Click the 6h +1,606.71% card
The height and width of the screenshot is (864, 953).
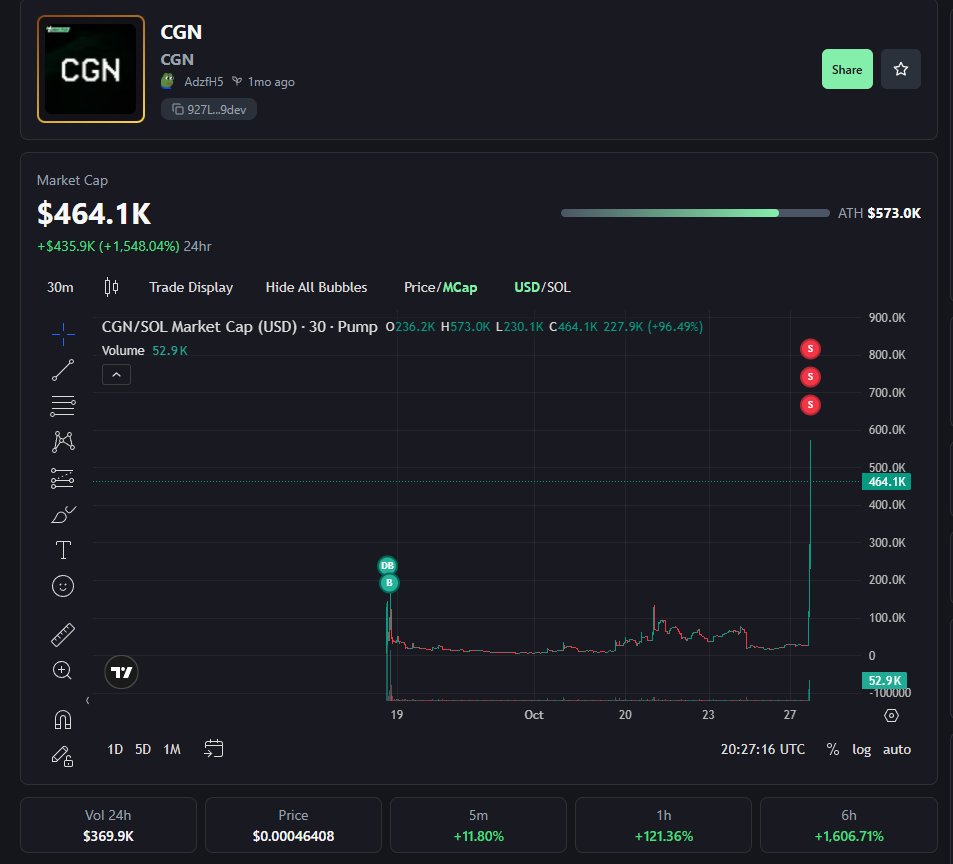point(848,825)
